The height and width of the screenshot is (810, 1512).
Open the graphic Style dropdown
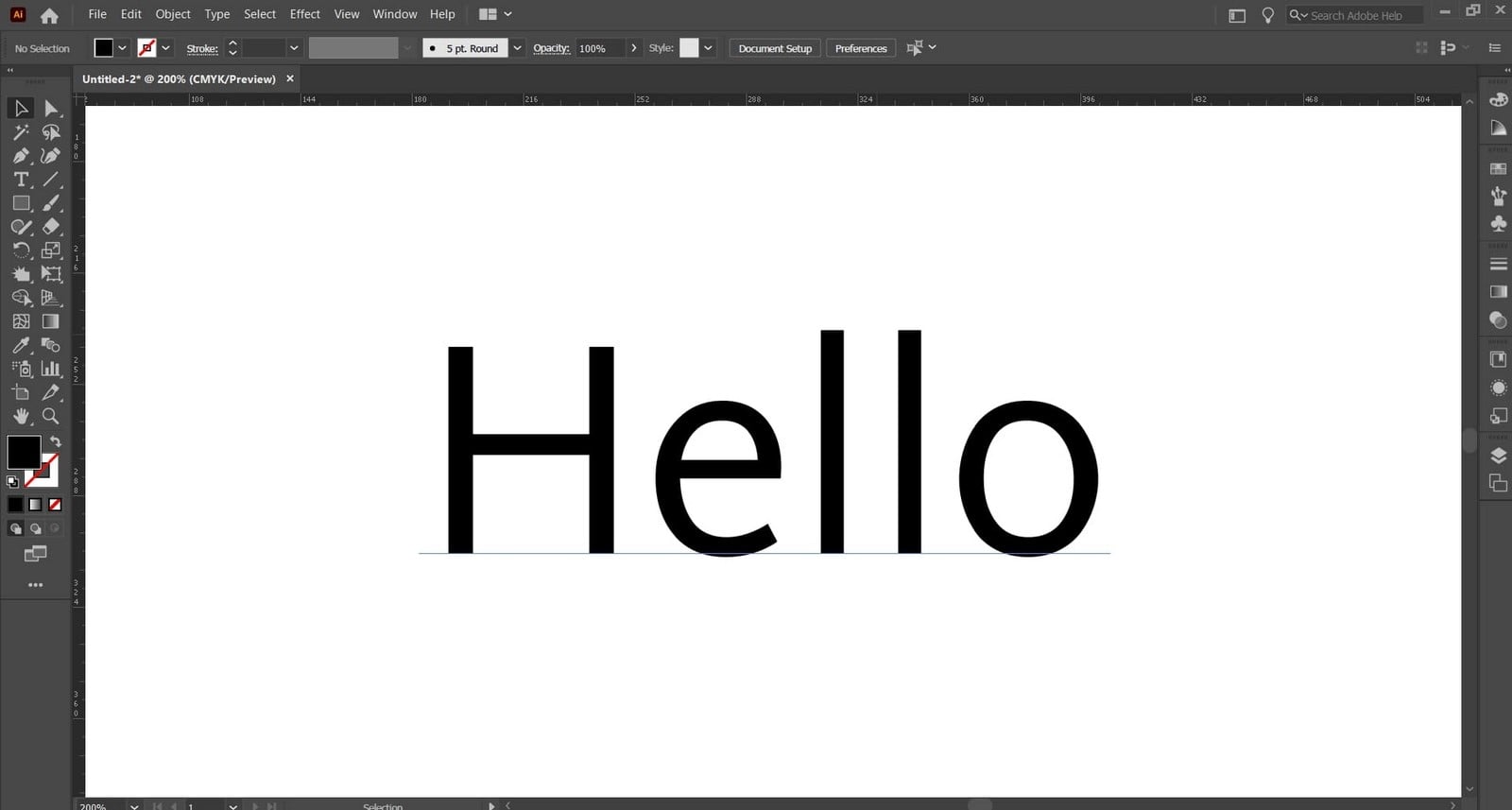click(x=708, y=48)
